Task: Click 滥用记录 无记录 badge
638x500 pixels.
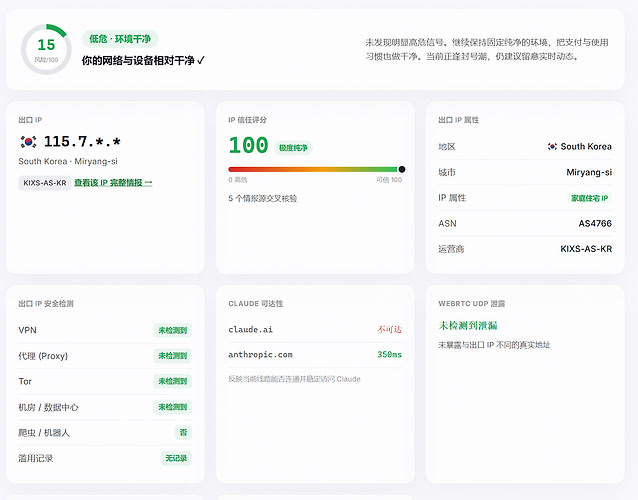Action: click(176, 458)
